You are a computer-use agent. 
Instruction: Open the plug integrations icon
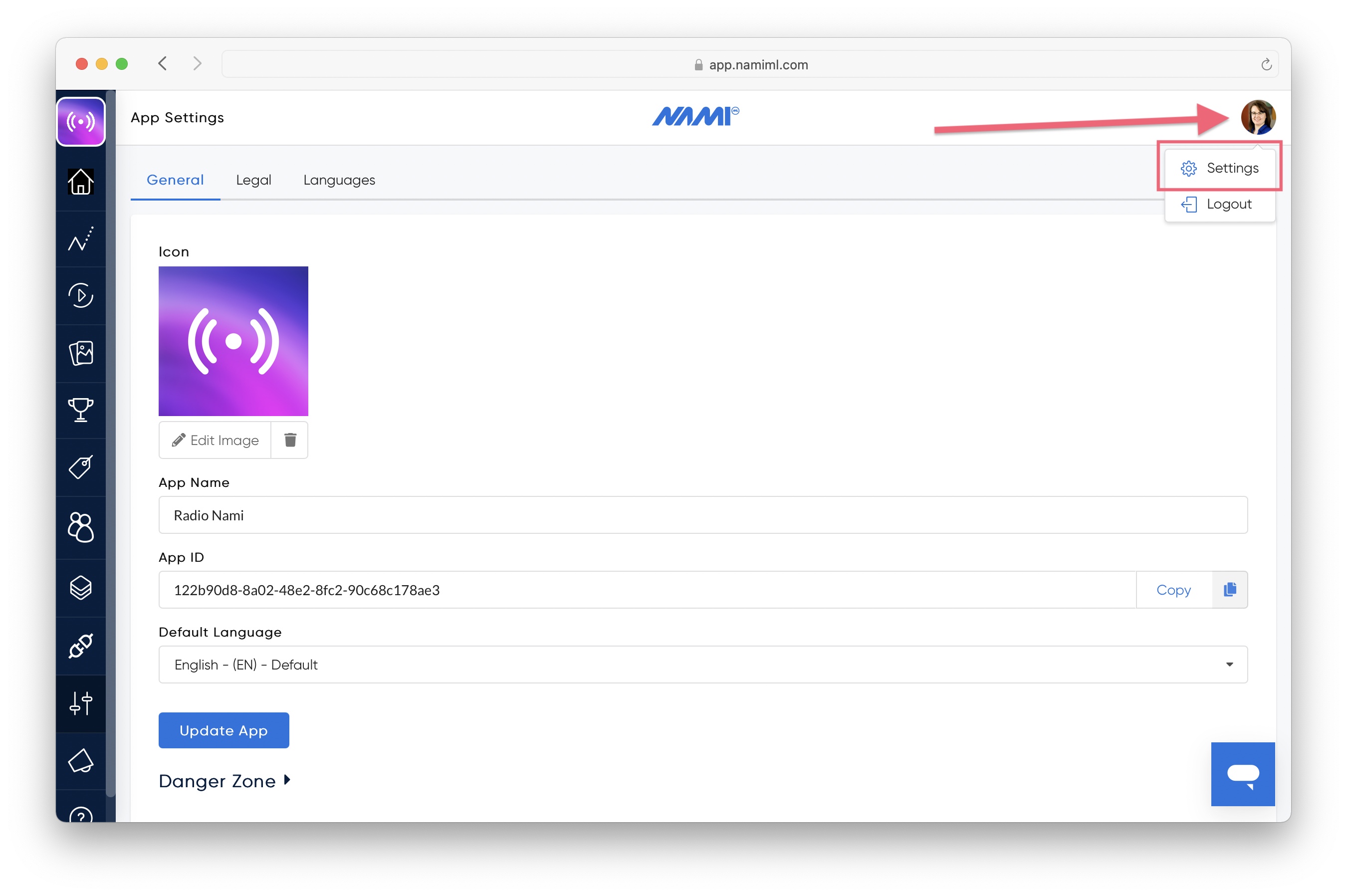(81, 646)
